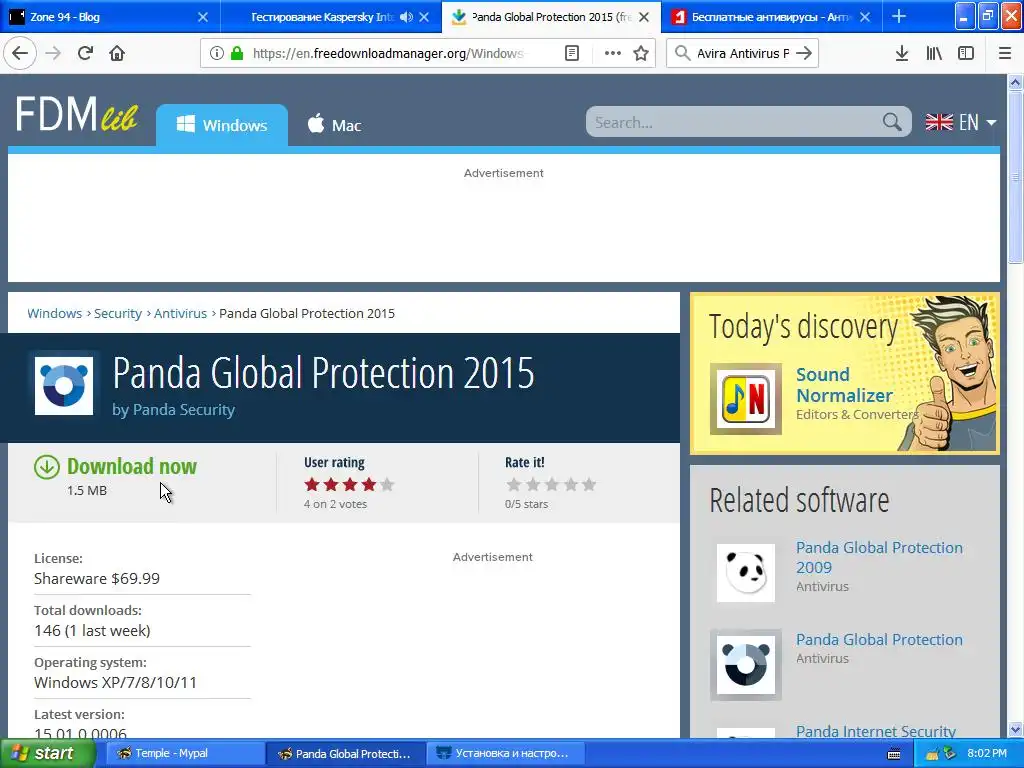Open Sound Normalizer app icon

pos(746,399)
